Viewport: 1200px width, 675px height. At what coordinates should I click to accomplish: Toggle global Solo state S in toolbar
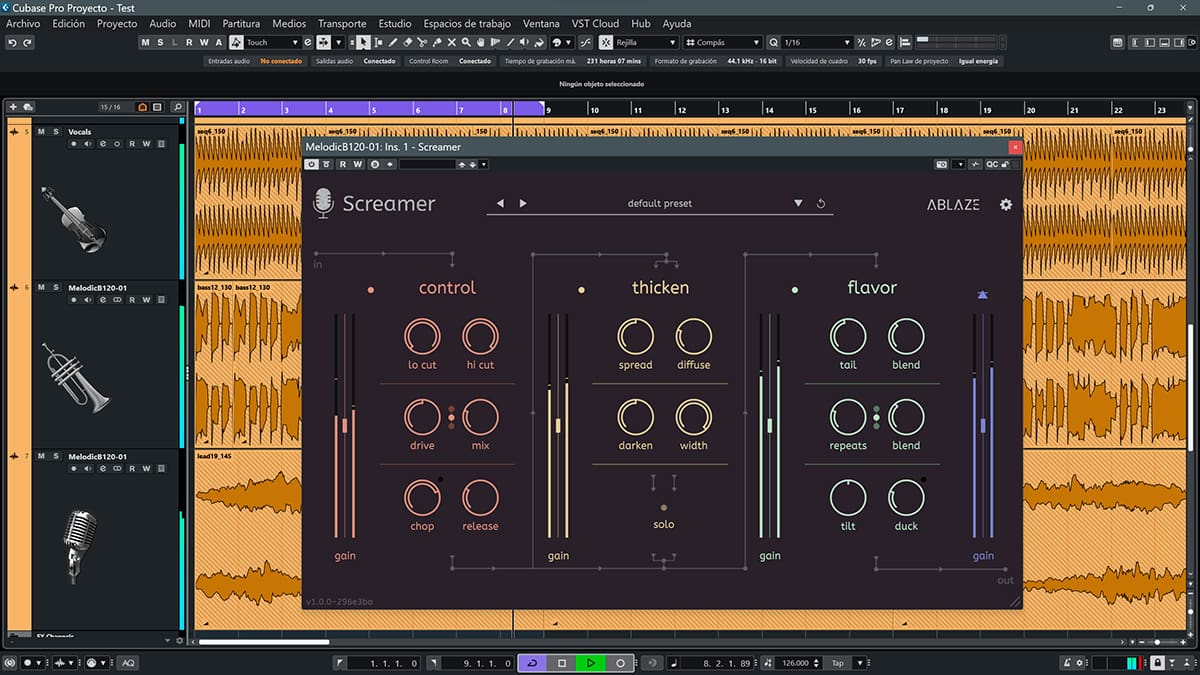click(160, 43)
